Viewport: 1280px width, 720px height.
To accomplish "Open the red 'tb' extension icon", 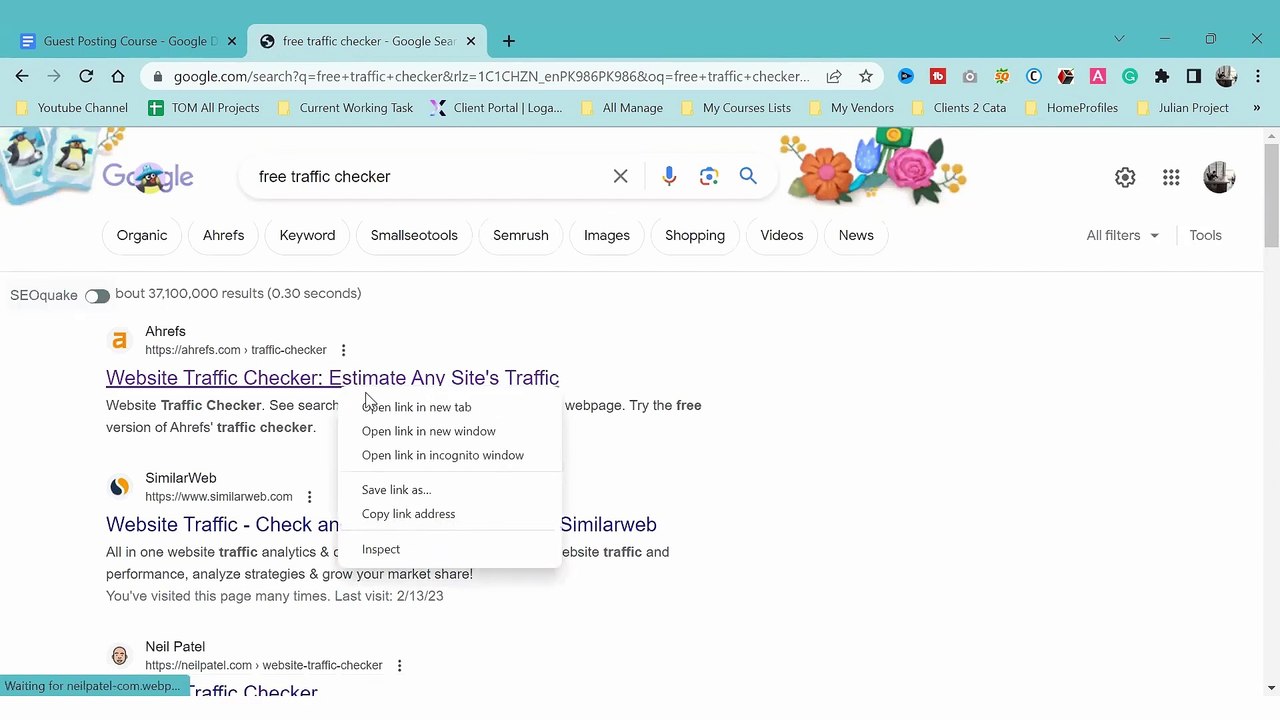I will [x=937, y=76].
